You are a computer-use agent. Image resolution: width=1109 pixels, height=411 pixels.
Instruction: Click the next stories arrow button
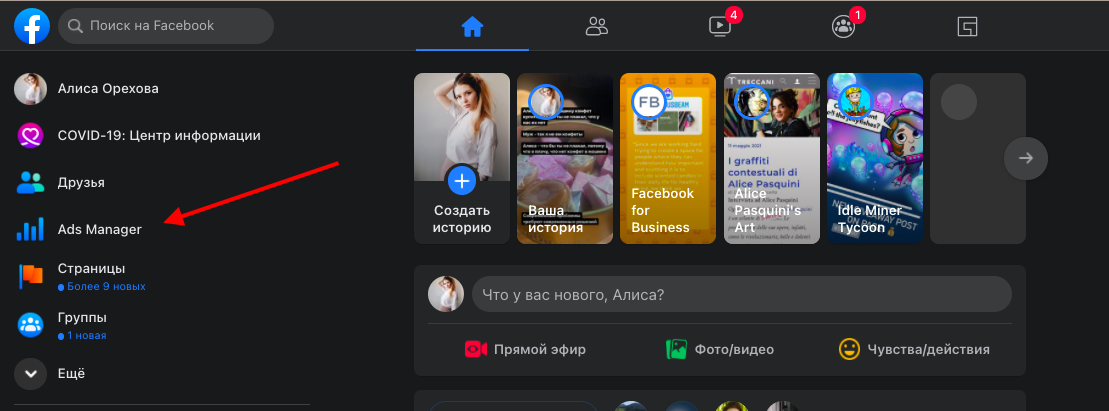[1026, 158]
